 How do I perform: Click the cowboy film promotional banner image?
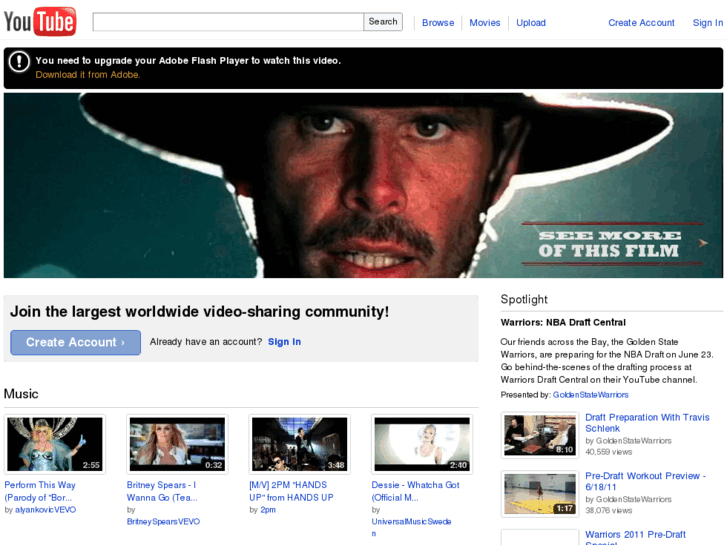[364, 186]
